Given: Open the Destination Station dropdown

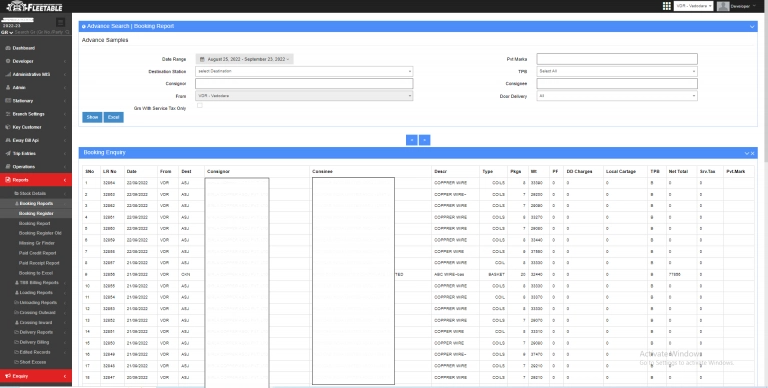Looking at the screenshot, I should (304, 72).
